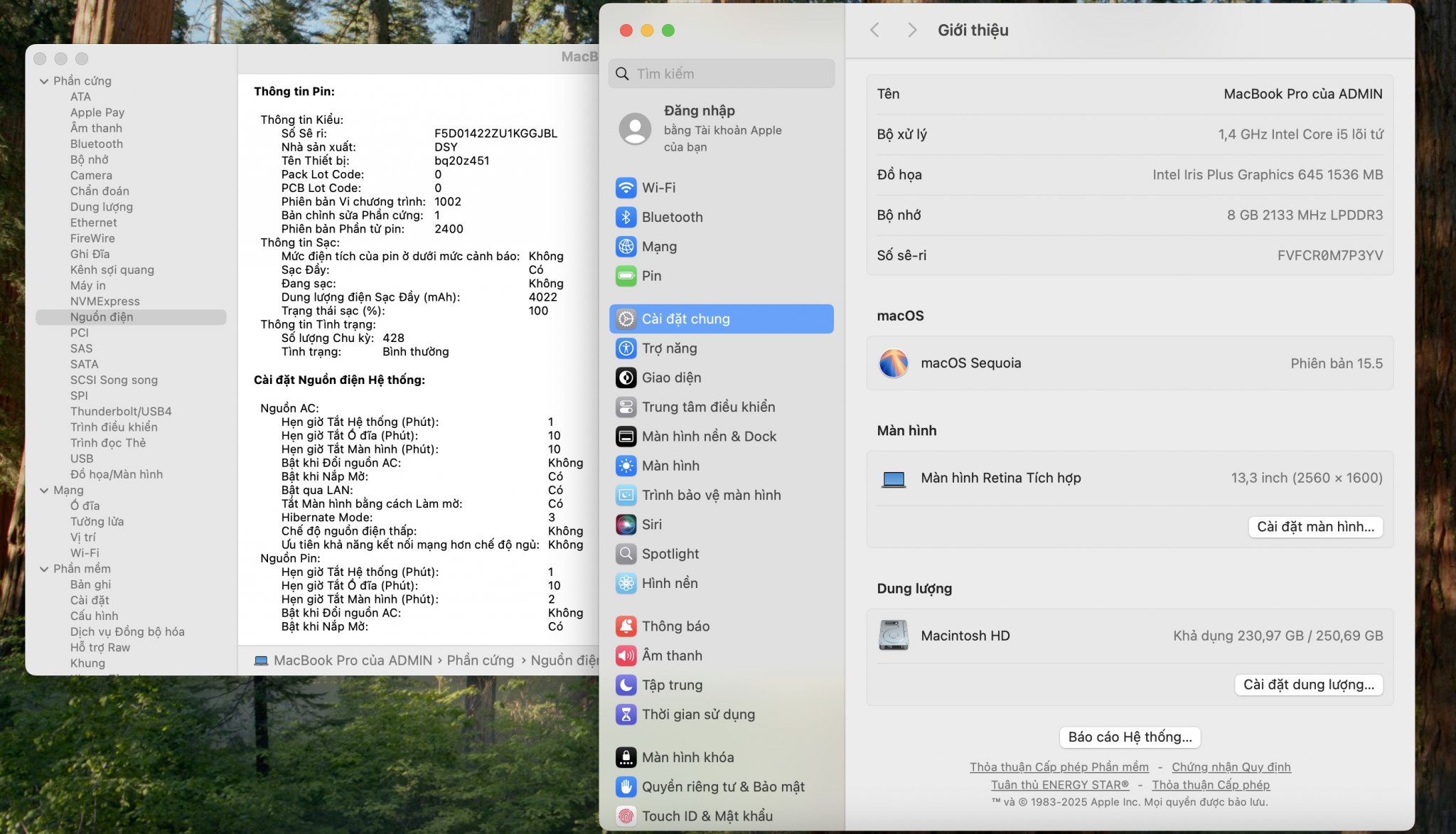
Task: Open Màn hình display icon in sidebar
Action: point(626,466)
